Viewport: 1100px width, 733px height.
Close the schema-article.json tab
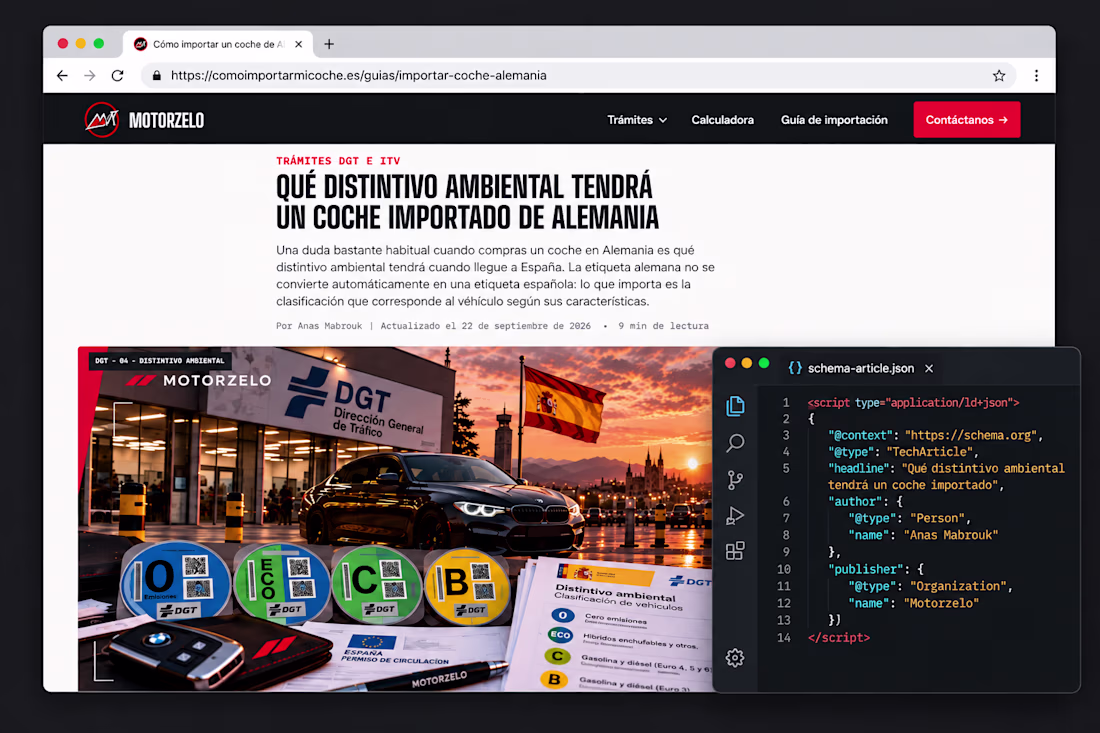[x=929, y=368]
